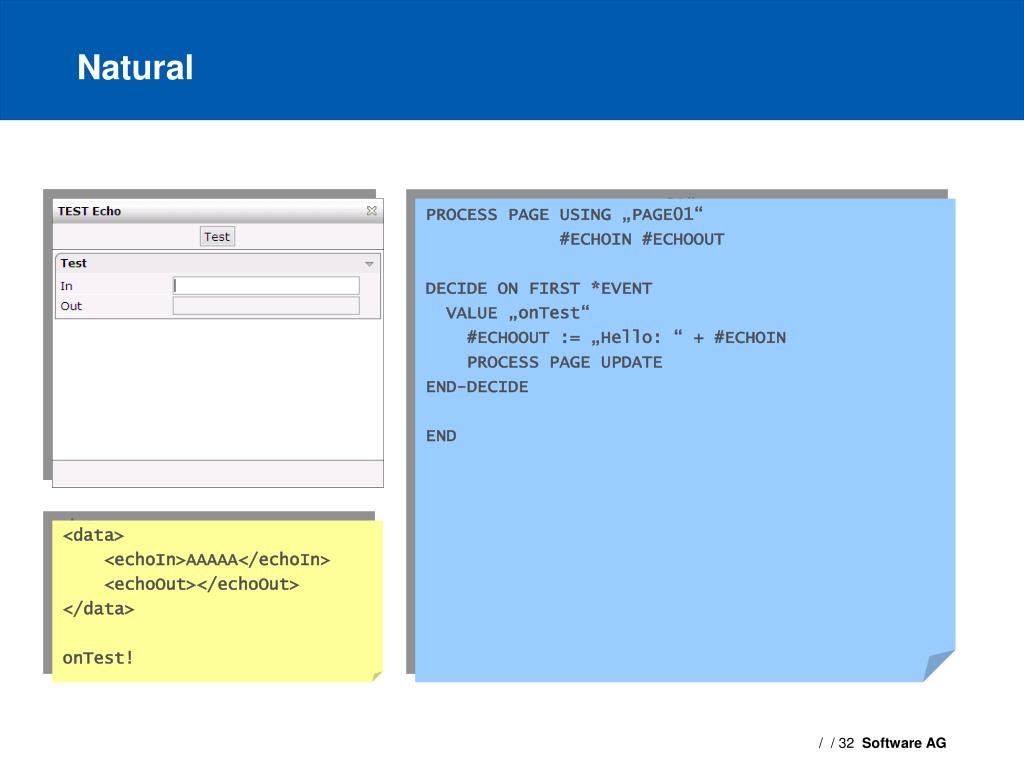This screenshot has height=768, width=1024.
Task: Click the VALUE onTest code line
Action: tap(517, 313)
